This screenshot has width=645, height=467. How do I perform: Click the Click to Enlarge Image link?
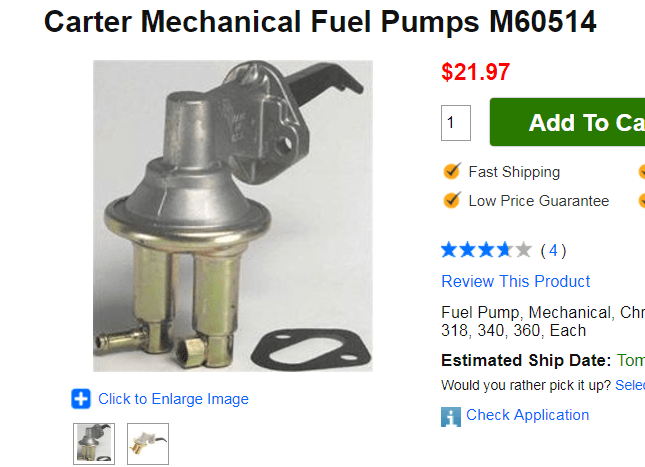coord(173,399)
